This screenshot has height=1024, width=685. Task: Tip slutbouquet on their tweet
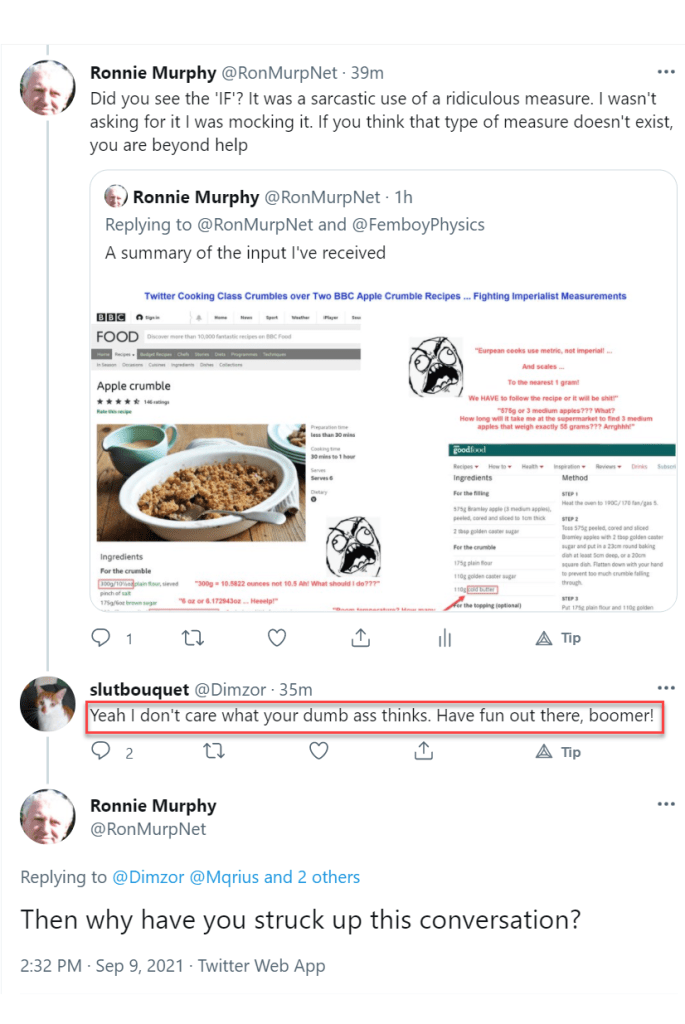559,751
